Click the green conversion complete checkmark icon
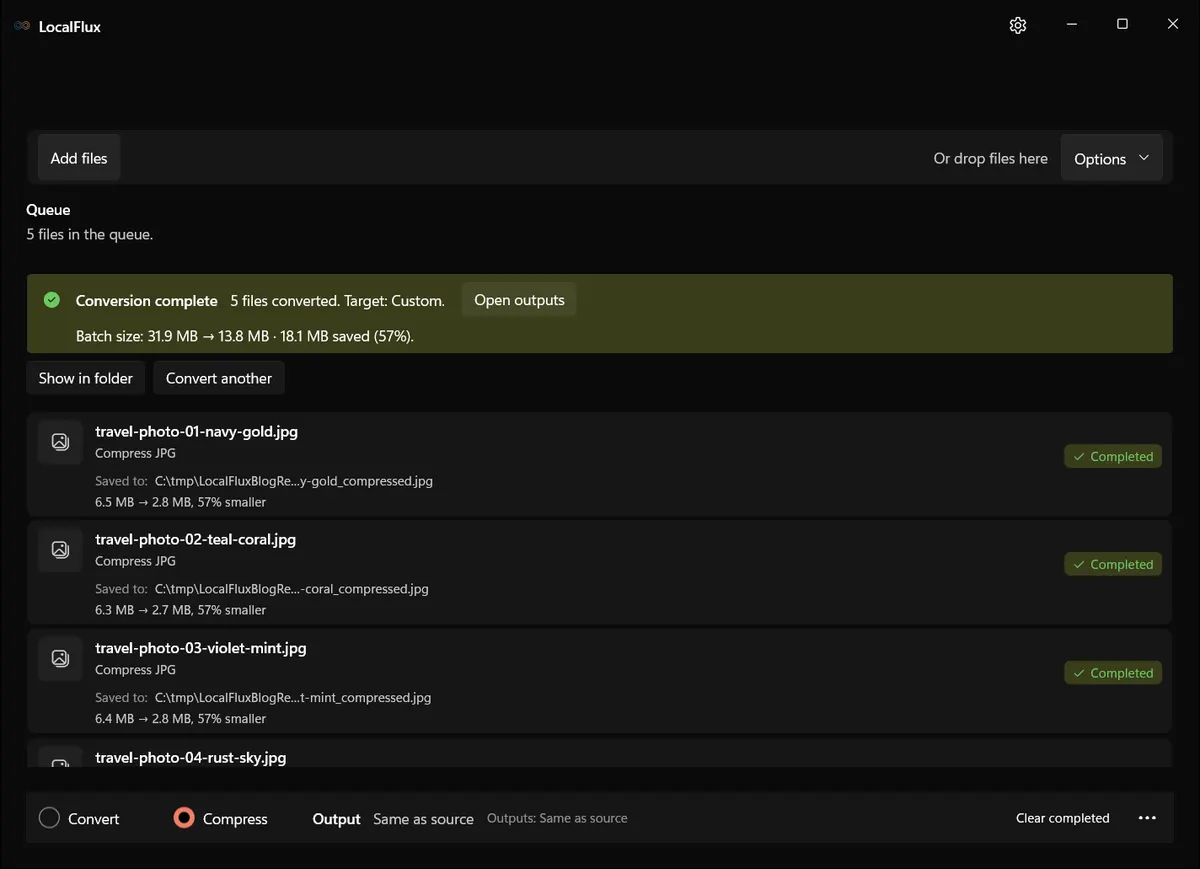The width and height of the screenshot is (1200, 869). [x=52, y=300]
